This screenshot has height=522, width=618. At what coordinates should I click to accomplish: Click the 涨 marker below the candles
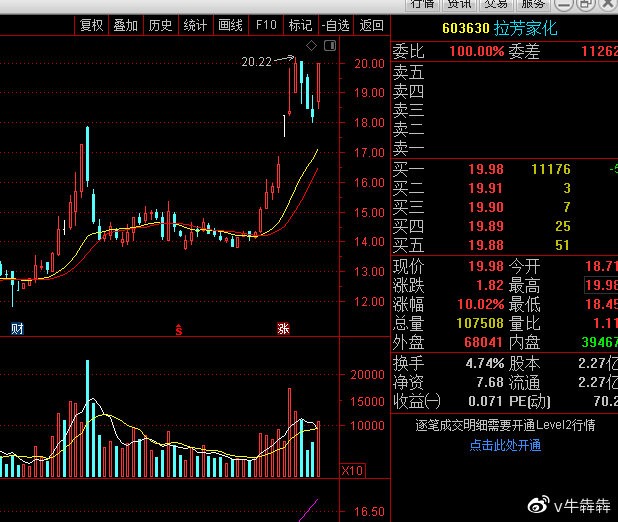[x=283, y=328]
